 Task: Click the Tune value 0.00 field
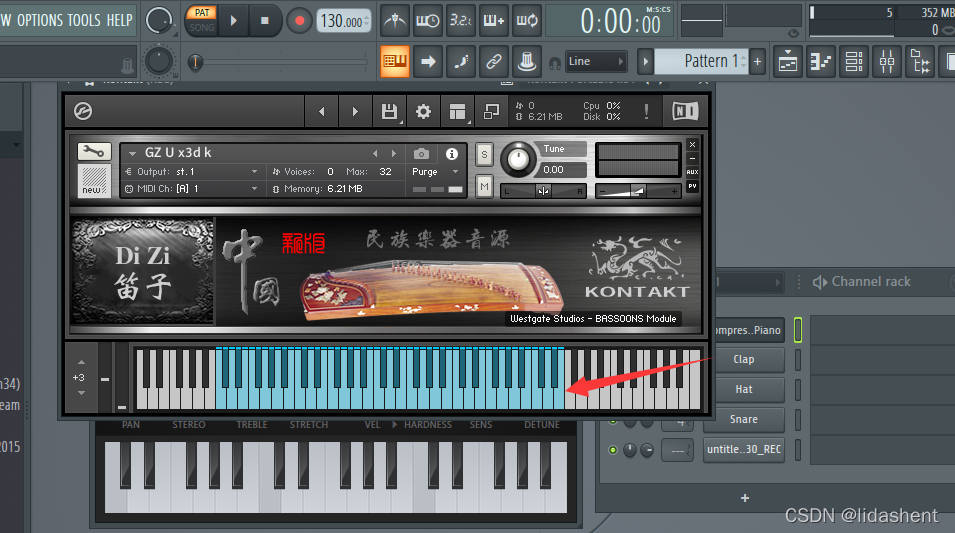pyautogui.click(x=562, y=169)
